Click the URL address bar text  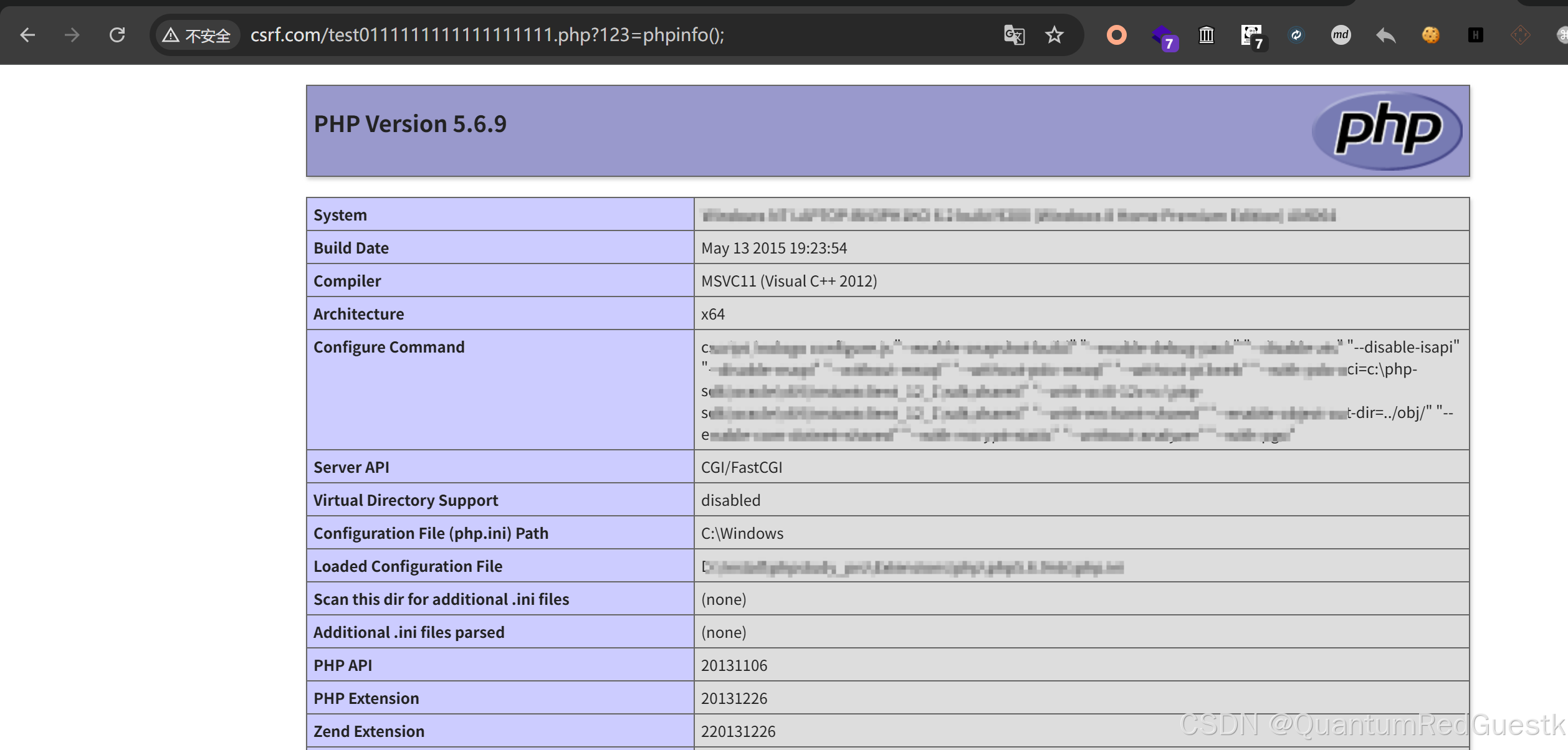487,35
